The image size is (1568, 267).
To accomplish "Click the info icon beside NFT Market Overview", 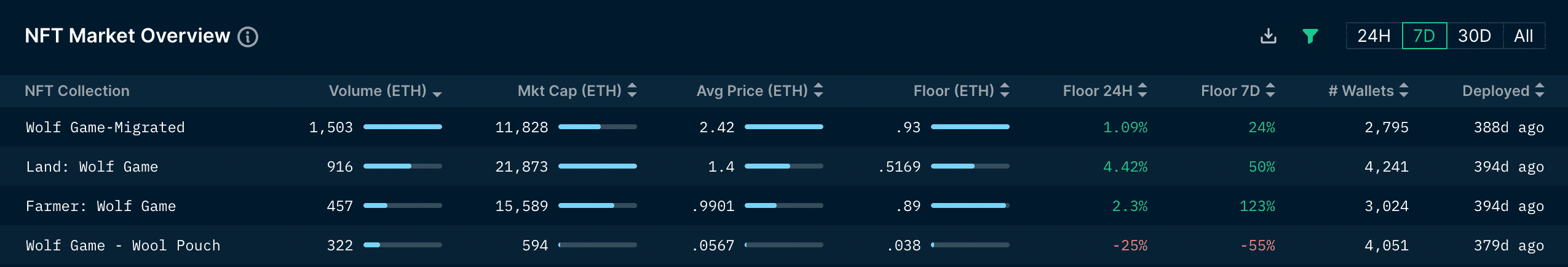I will [x=248, y=37].
